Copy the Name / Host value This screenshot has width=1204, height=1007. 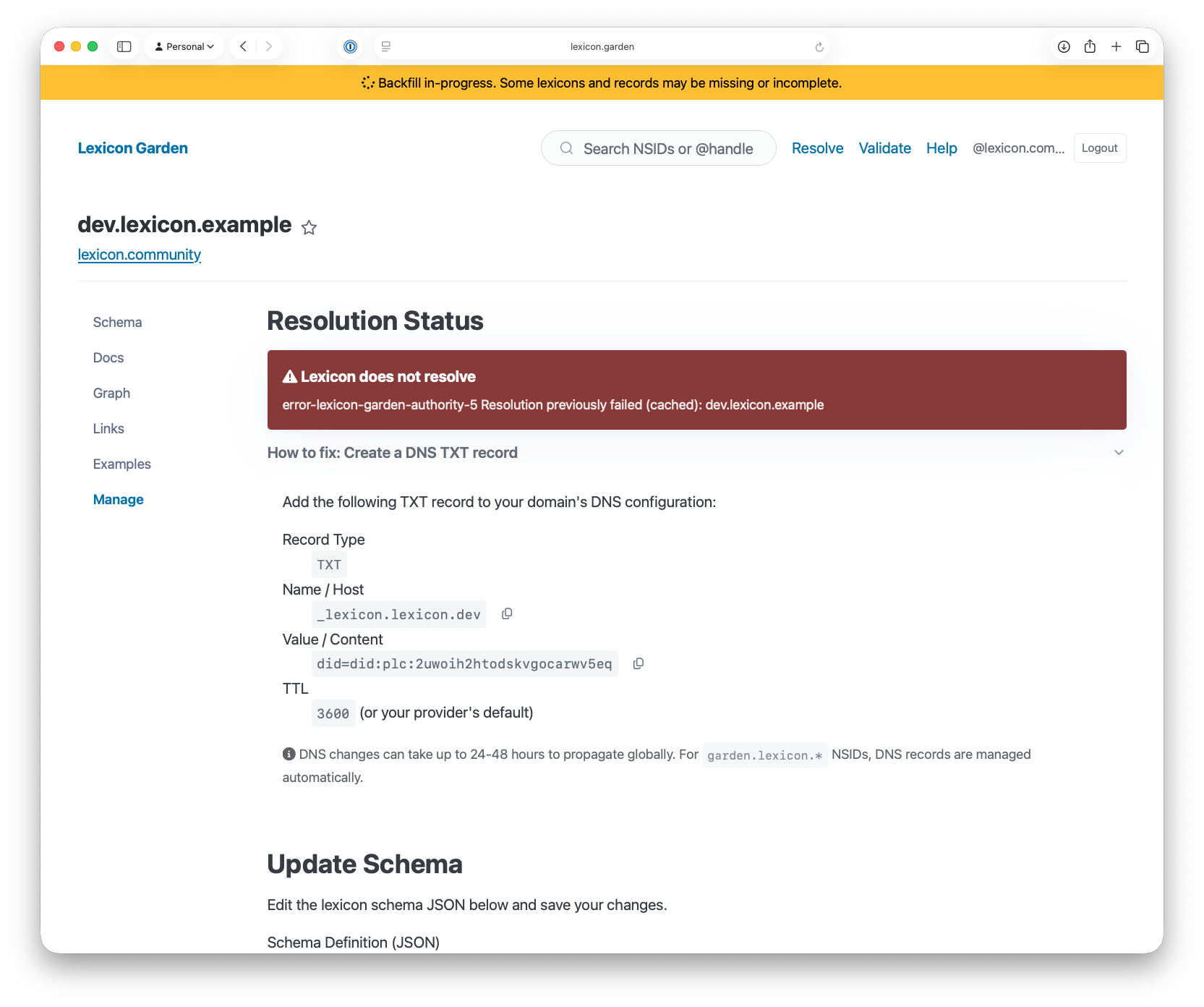(x=507, y=613)
